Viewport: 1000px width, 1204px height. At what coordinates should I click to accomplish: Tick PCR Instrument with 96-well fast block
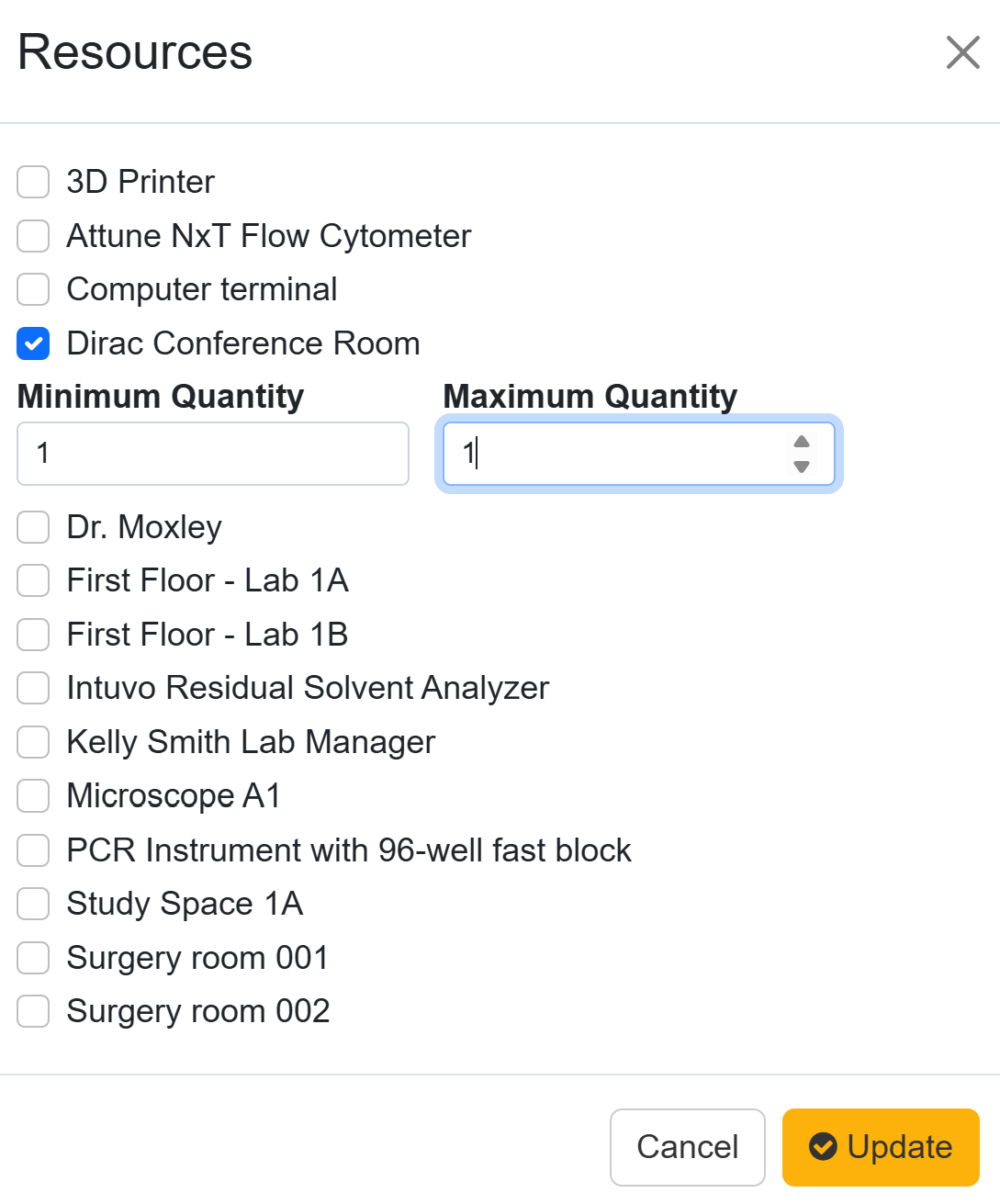(x=33, y=850)
